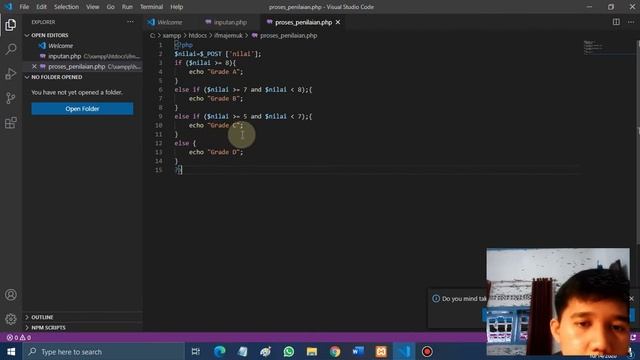Image resolution: width=640 pixels, height=360 pixels.
Task: Collapse the No Folder Opened section
Action: tap(56, 77)
